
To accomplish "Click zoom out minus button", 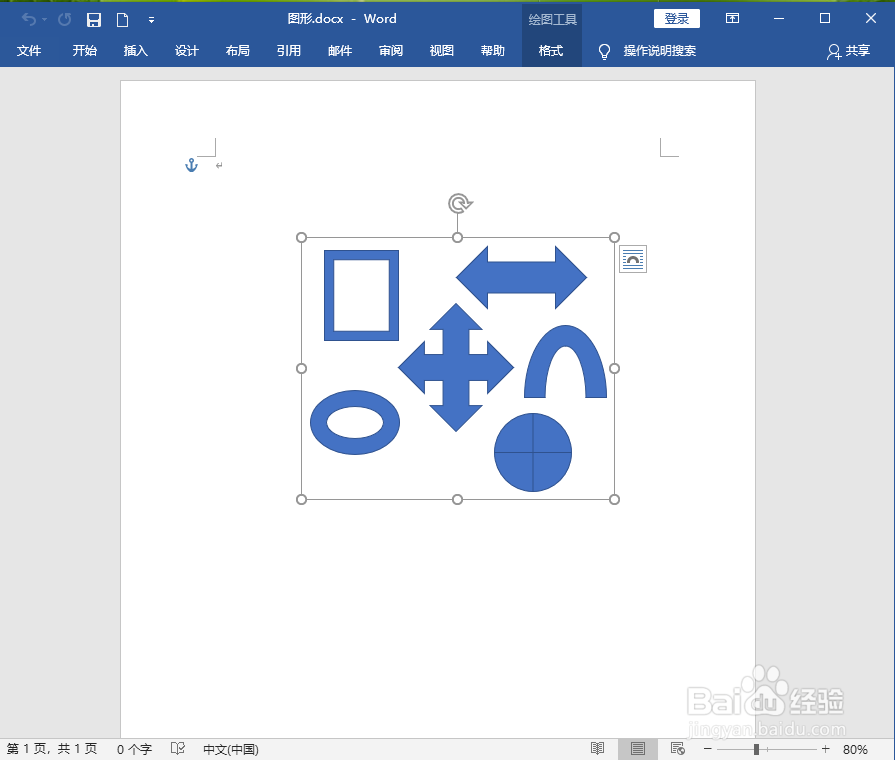I will (x=708, y=749).
